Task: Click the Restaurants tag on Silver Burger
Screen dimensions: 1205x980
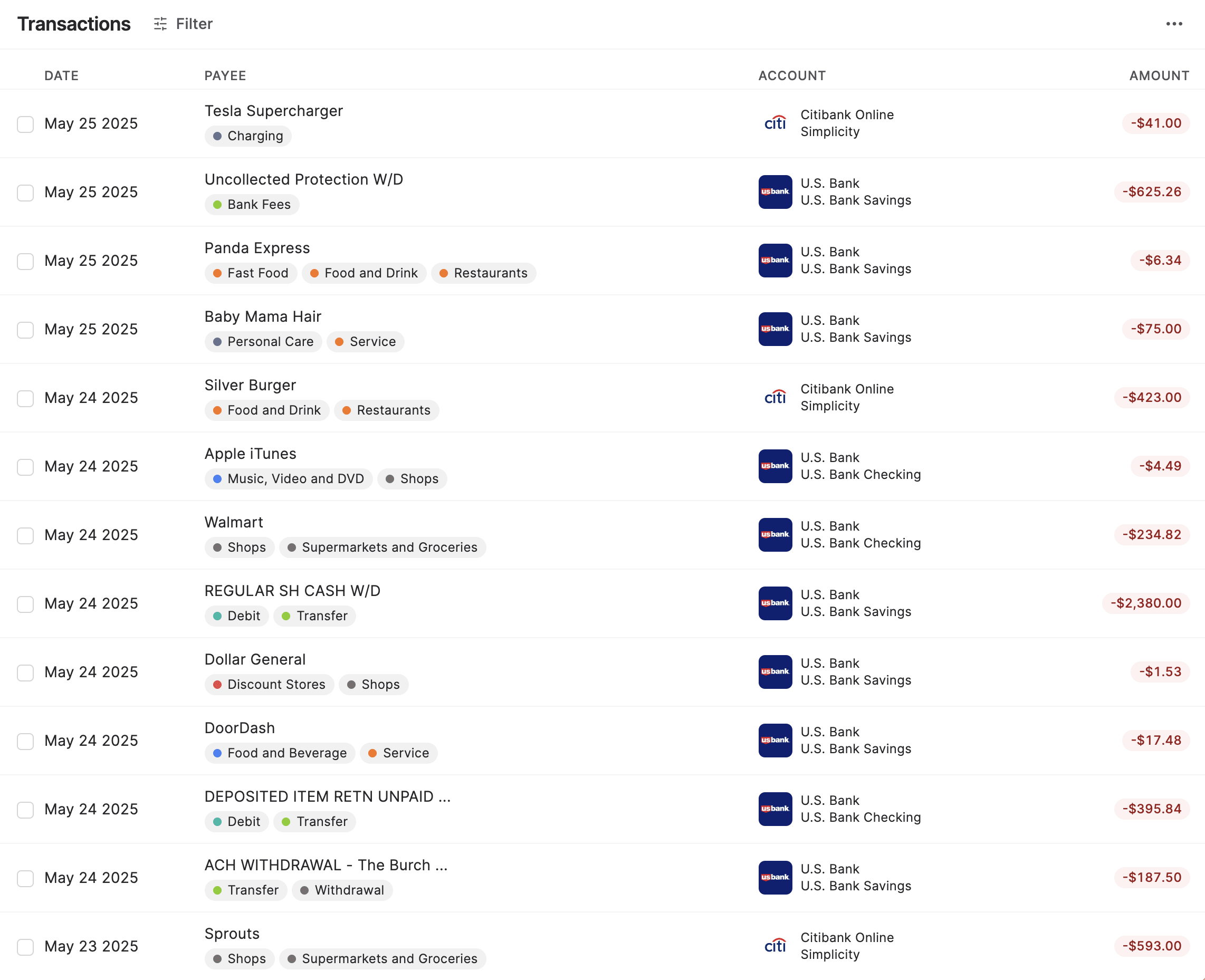Action: click(386, 410)
